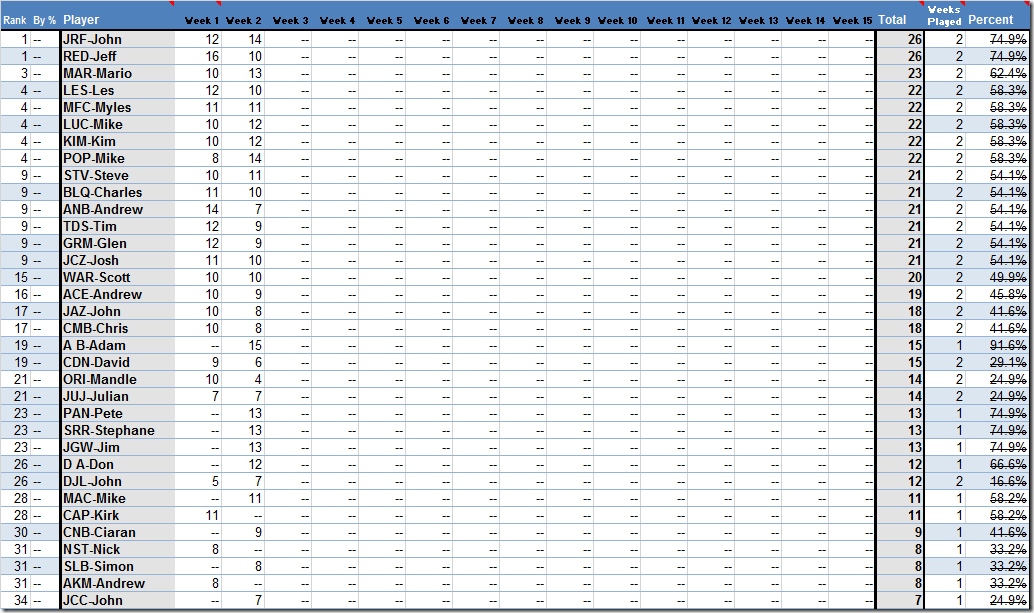Click player name TDS-Tim
This screenshot has width=1034, height=613.
(x=90, y=227)
